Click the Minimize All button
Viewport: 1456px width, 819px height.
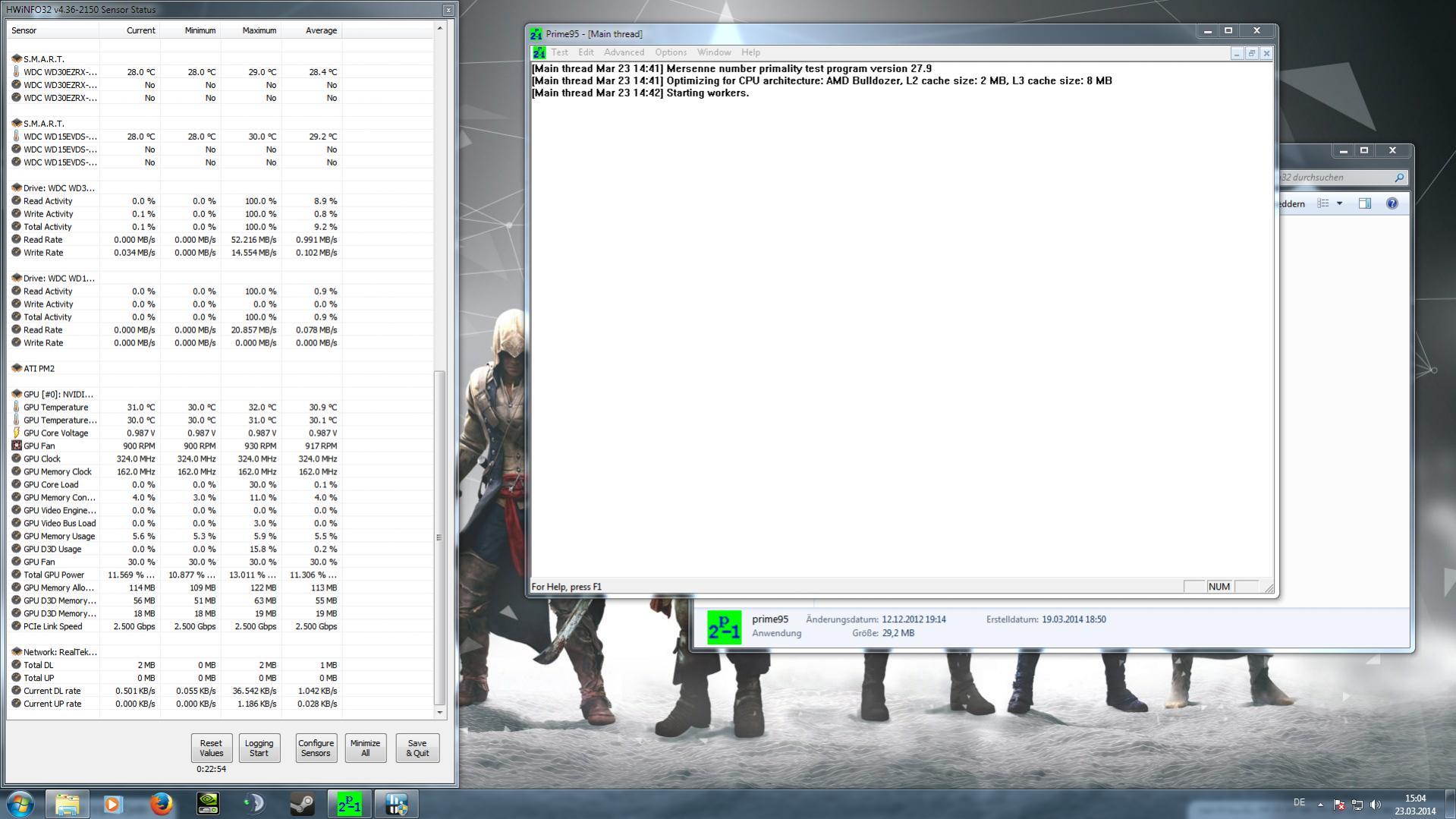pyautogui.click(x=365, y=748)
